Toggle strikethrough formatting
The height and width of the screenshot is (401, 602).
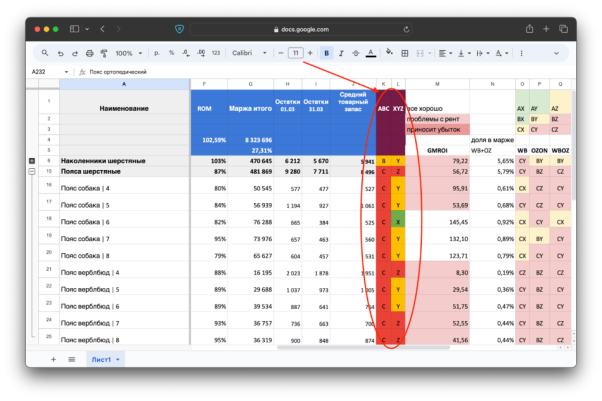tap(356, 53)
